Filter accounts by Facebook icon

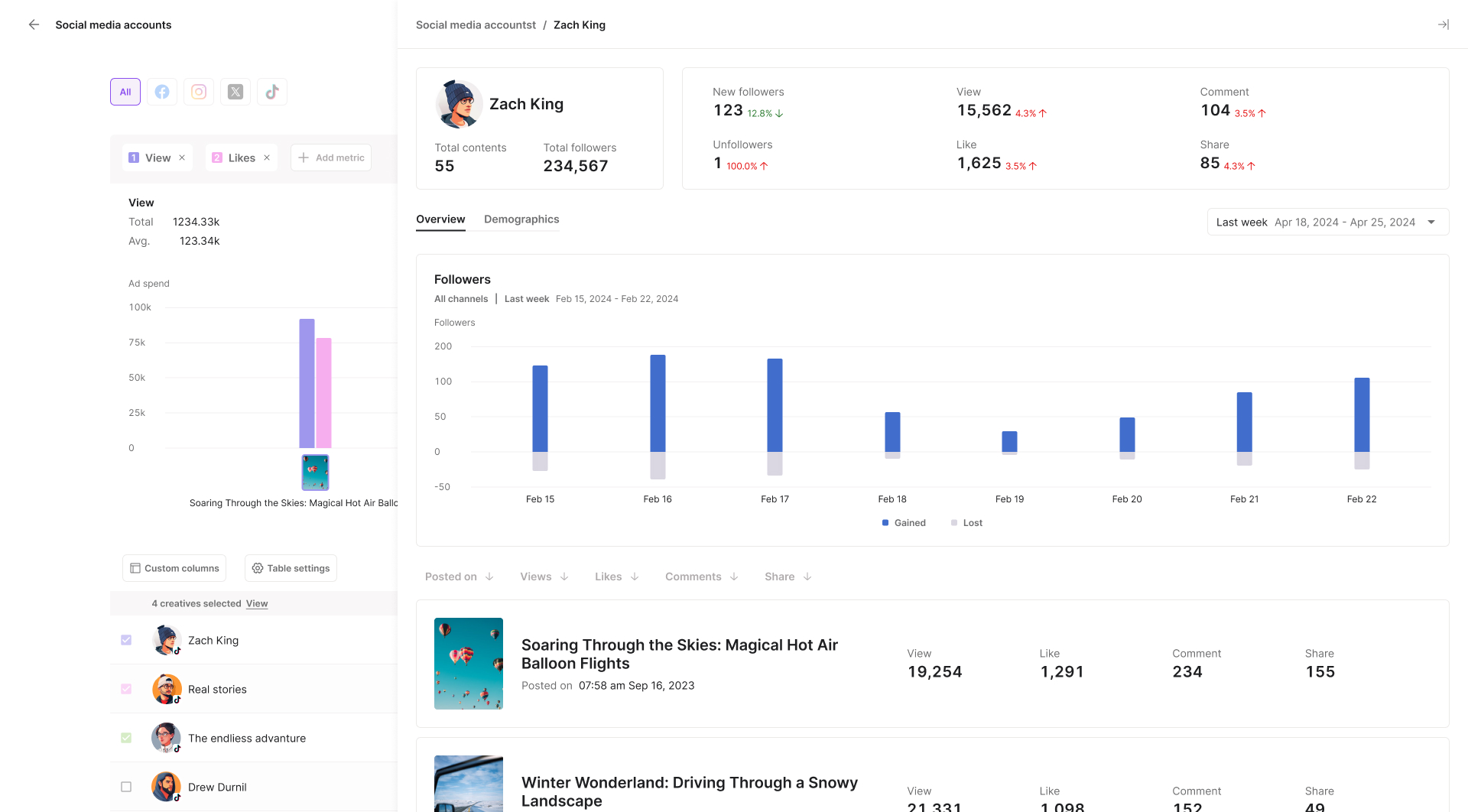(162, 92)
